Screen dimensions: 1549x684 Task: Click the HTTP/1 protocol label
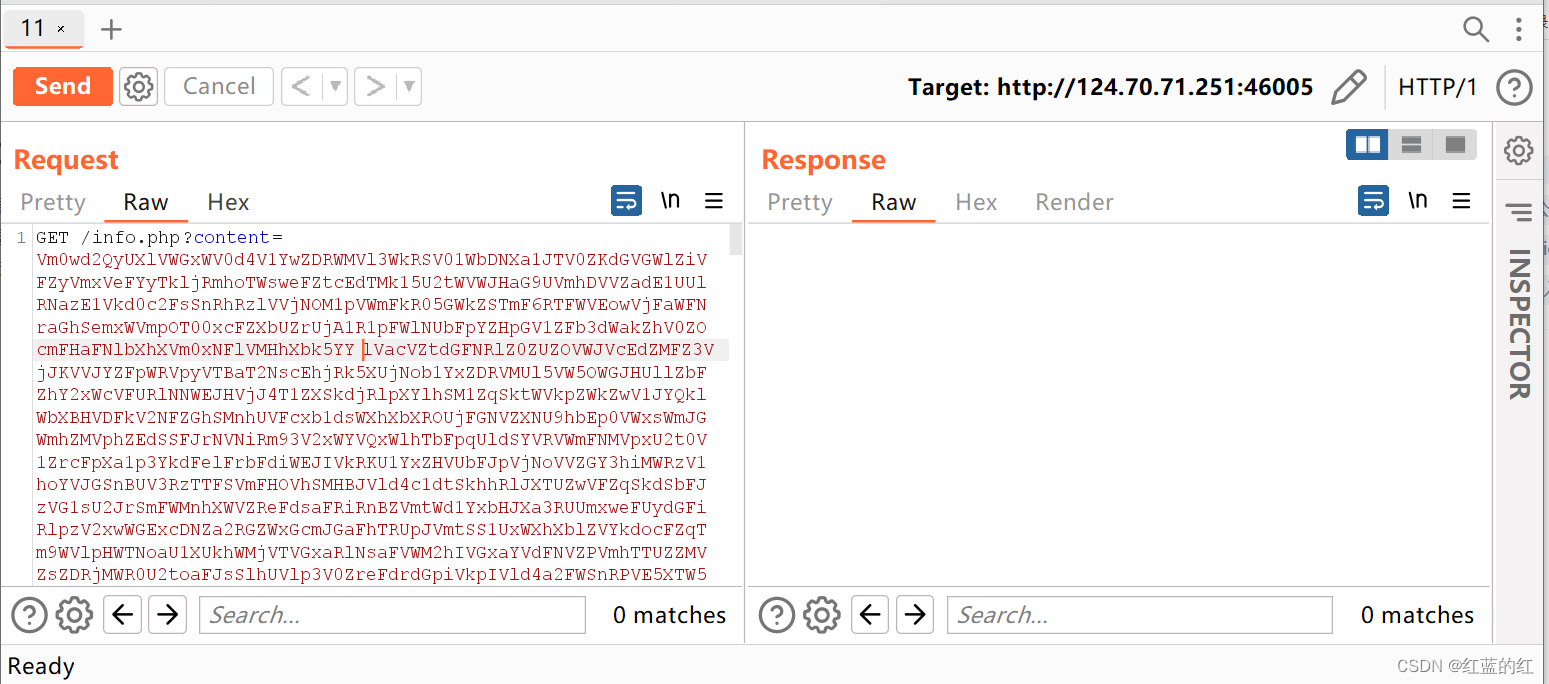[x=1437, y=87]
